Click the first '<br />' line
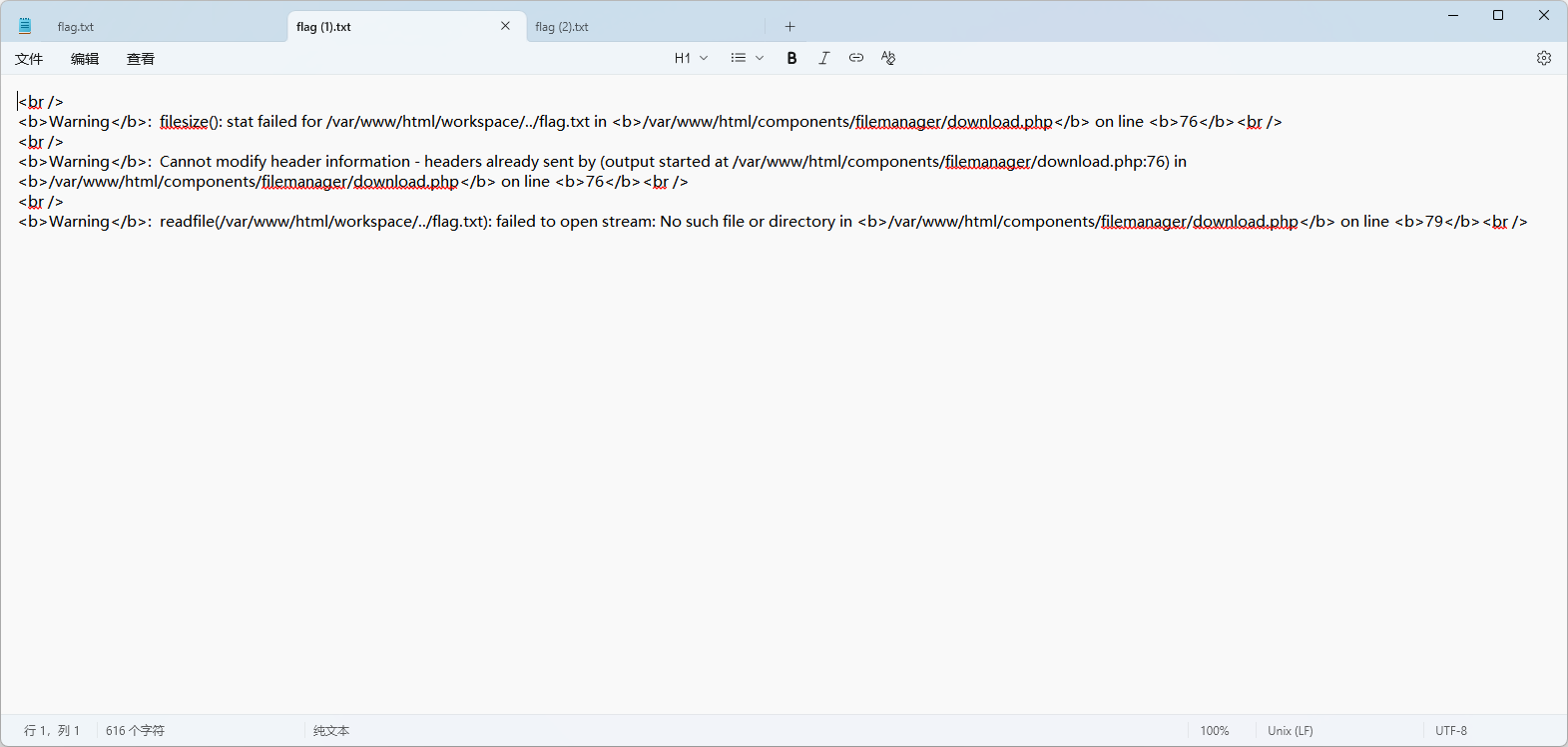The image size is (1568, 747). (x=41, y=102)
